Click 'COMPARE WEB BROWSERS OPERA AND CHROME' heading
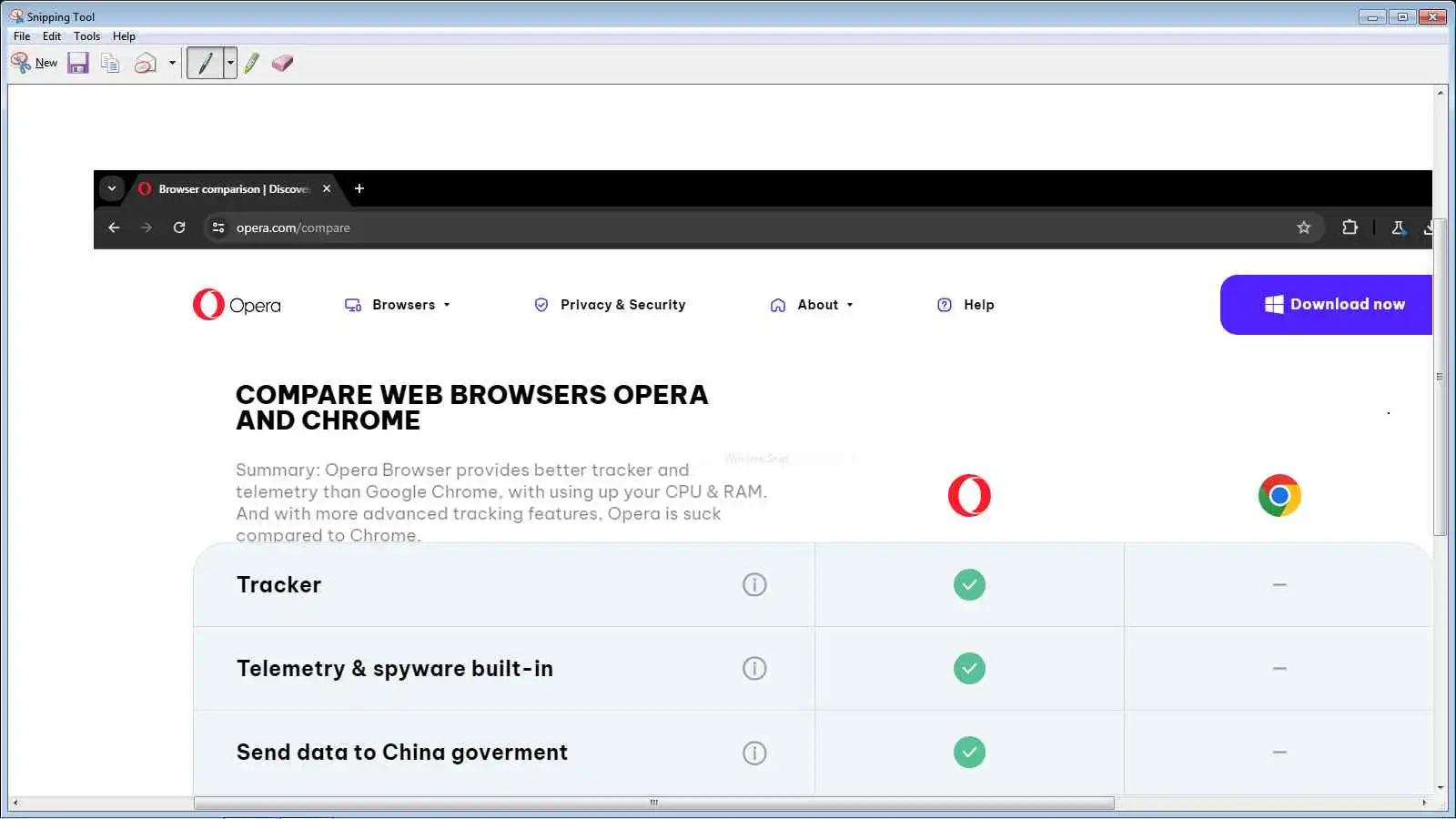This screenshot has width=1456, height=819. pyautogui.click(x=471, y=408)
